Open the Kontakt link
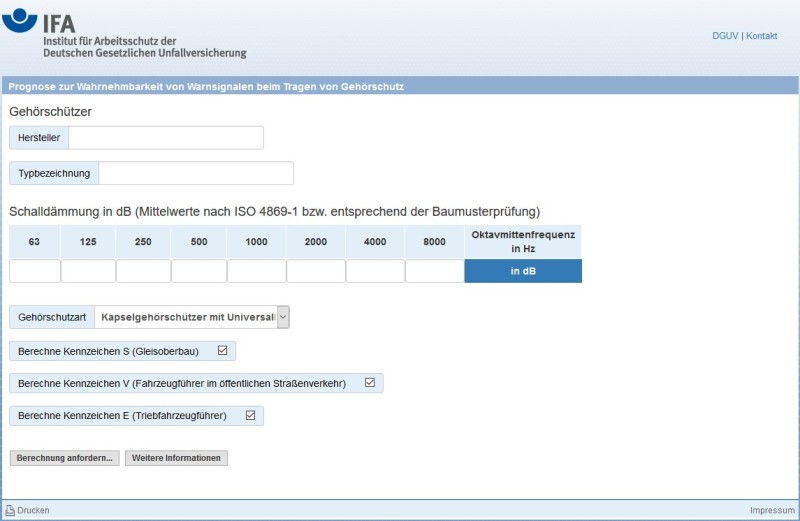The height and width of the screenshot is (521, 800). [761, 36]
